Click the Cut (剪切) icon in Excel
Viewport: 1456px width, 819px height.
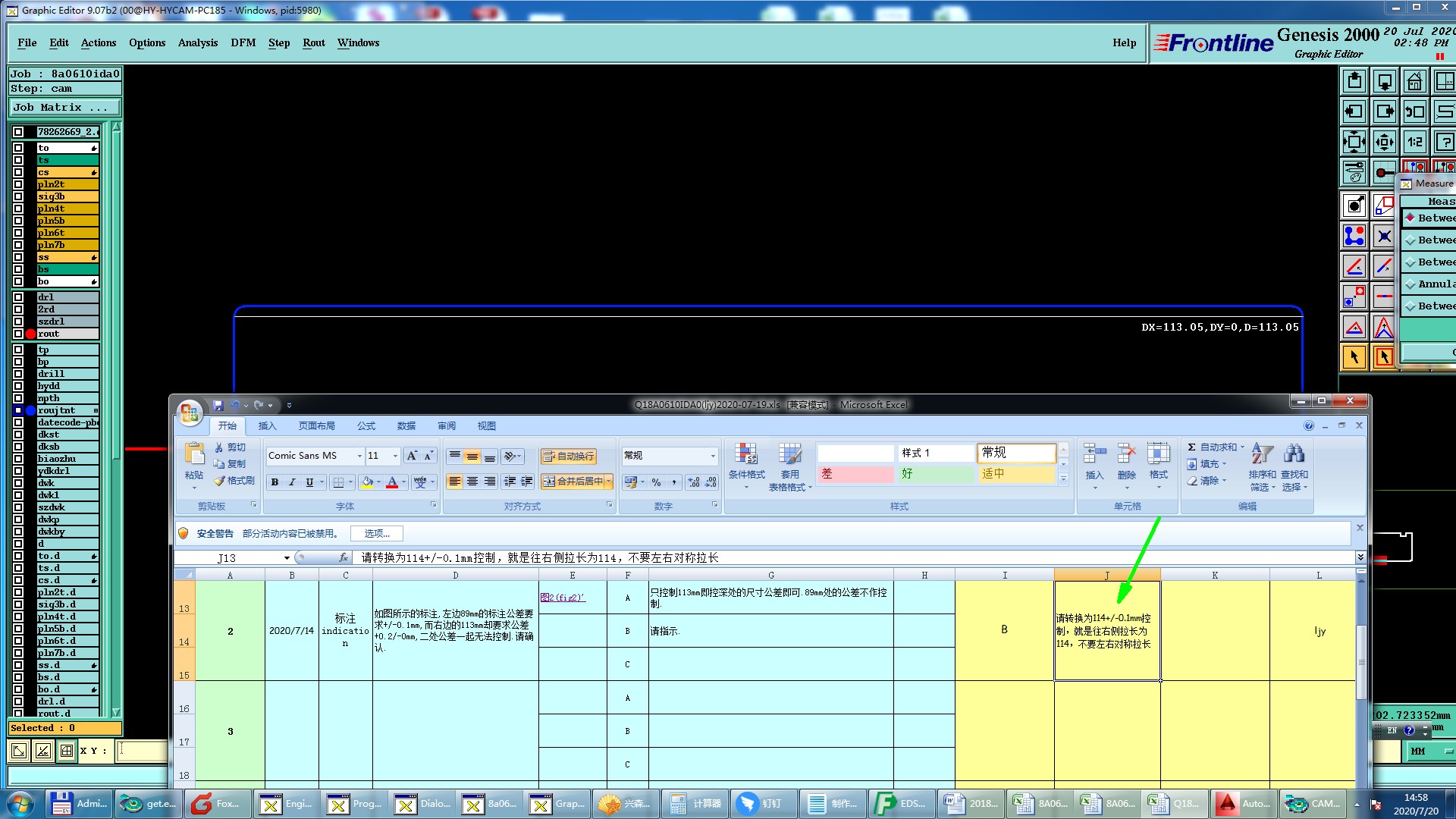pos(219,447)
